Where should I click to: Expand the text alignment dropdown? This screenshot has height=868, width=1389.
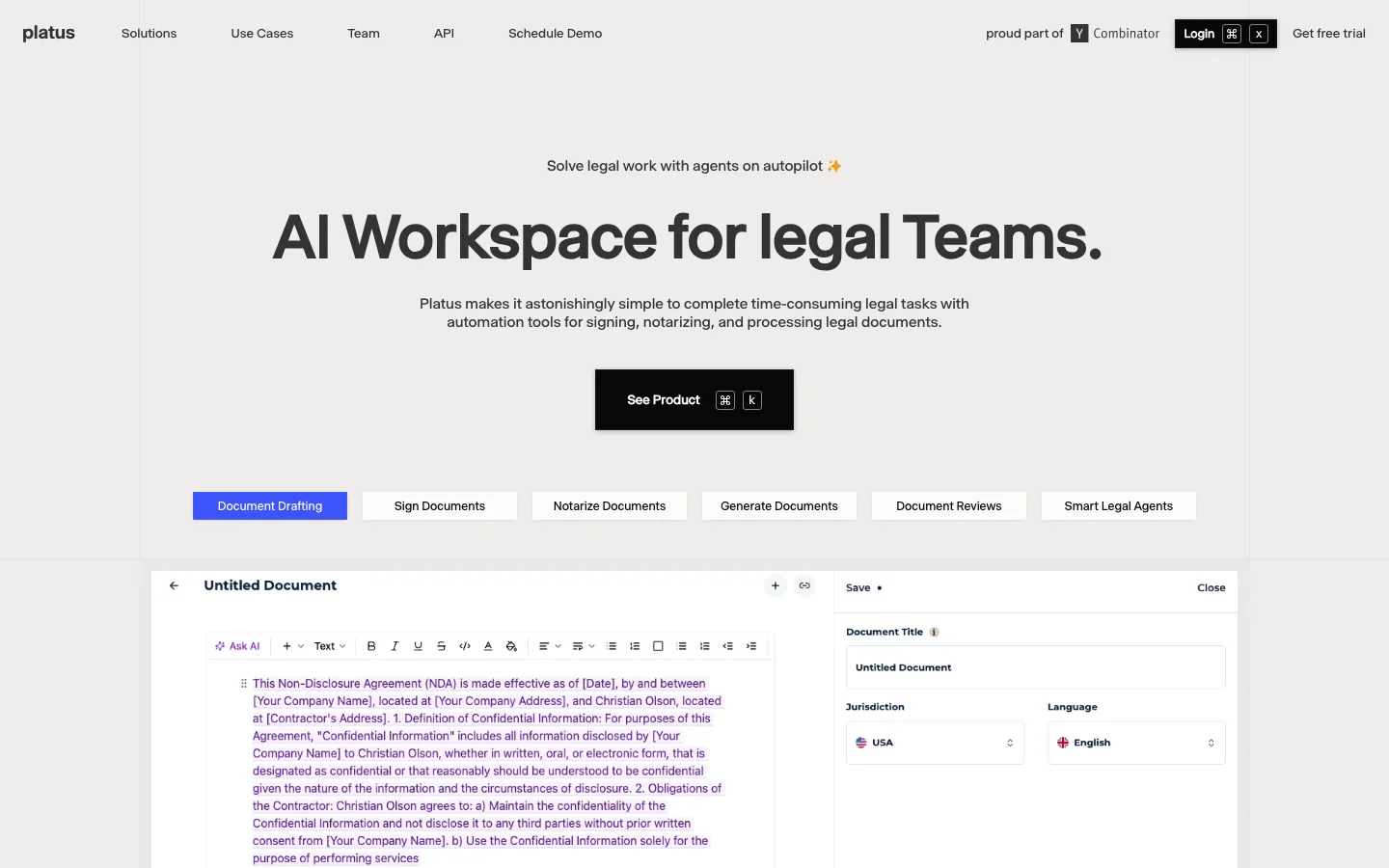(550, 646)
